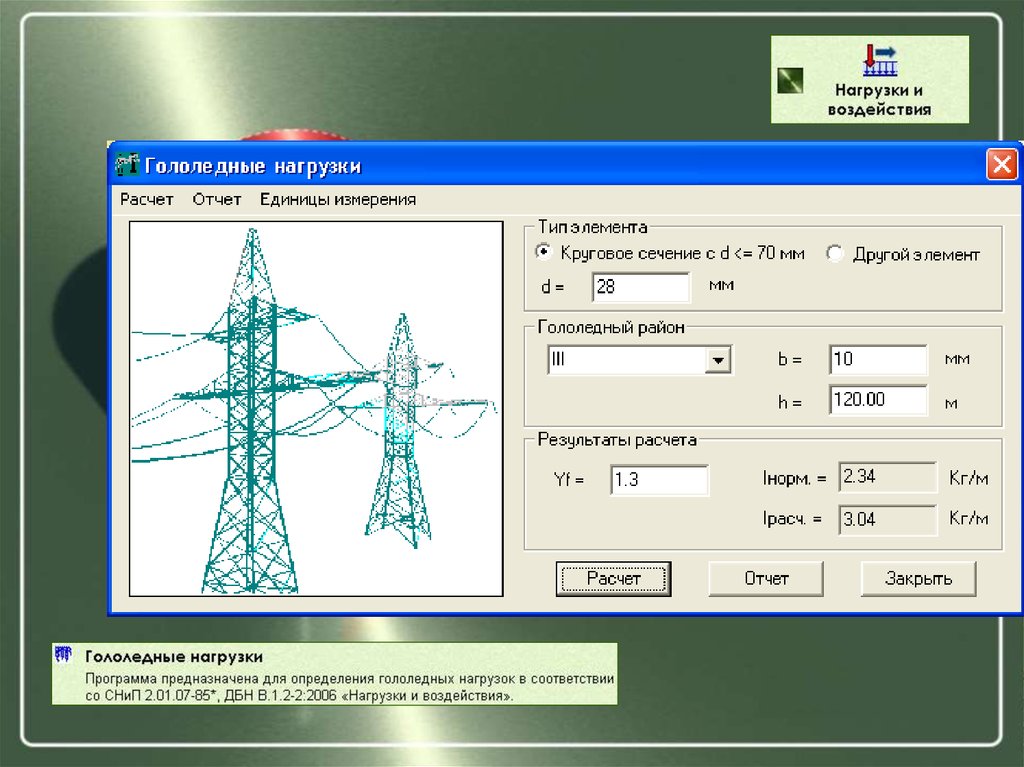Open the Единицы измерения menu
This screenshot has width=1024, height=767.
click(338, 199)
